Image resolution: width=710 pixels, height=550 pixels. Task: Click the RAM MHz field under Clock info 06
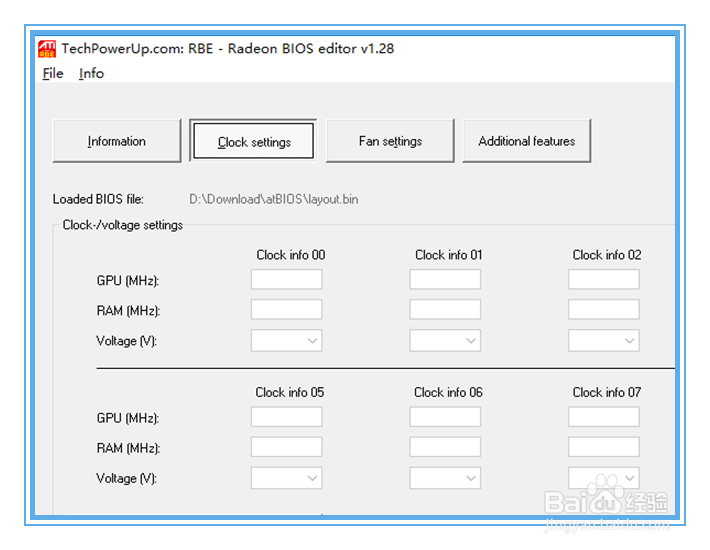point(445,447)
